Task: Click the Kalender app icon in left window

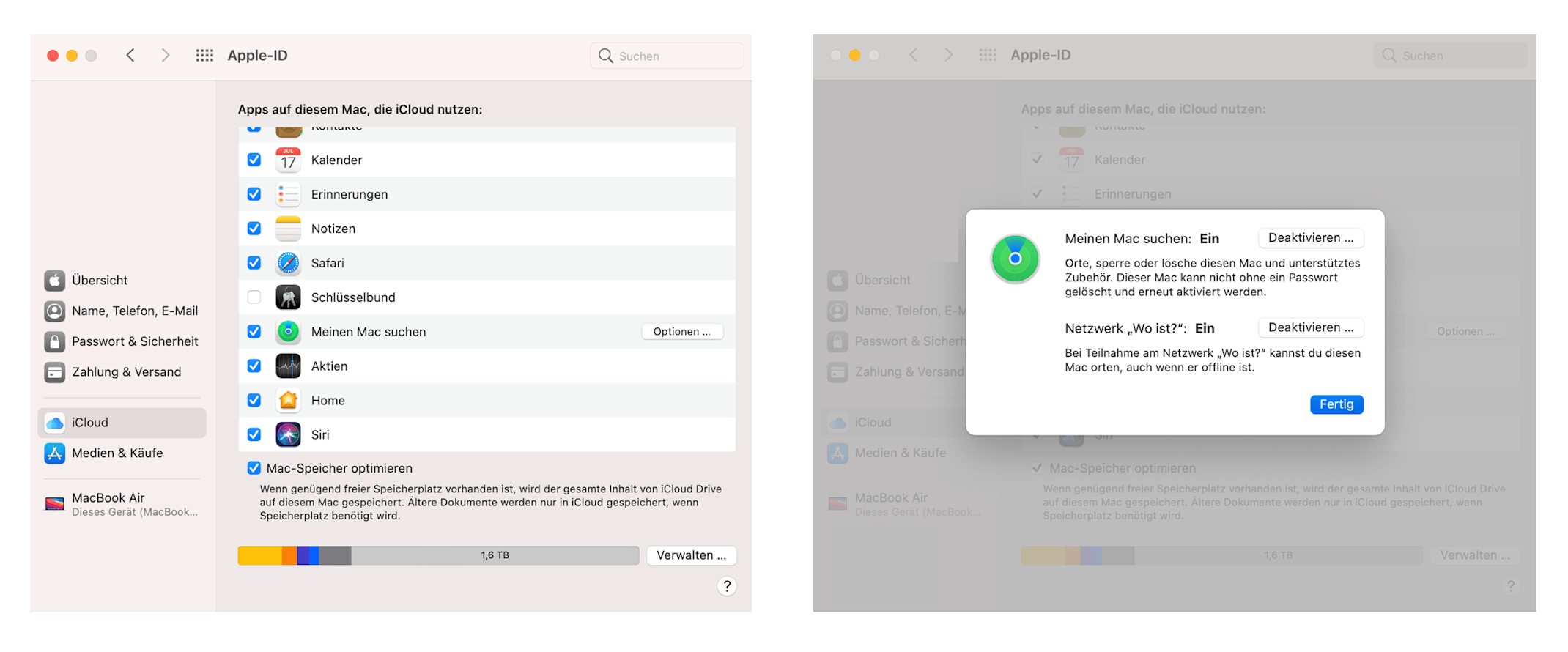Action: [289, 160]
